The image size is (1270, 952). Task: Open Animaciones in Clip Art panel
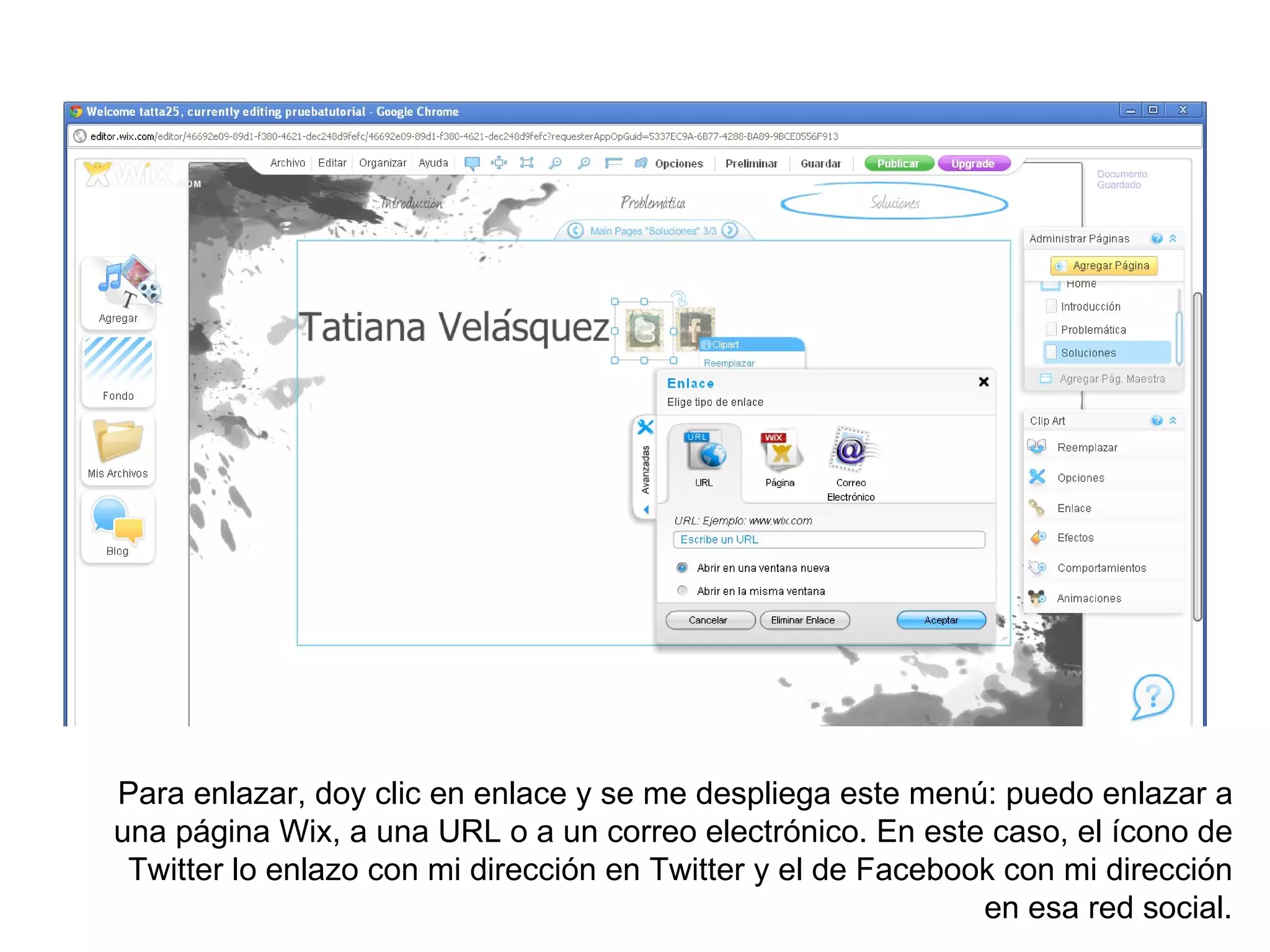click(x=1104, y=598)
